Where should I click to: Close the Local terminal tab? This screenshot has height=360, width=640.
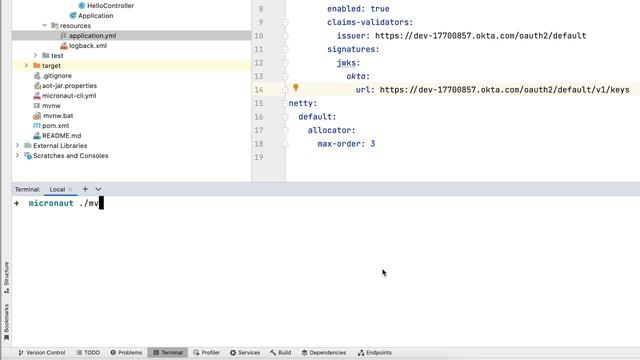[70, 189]
